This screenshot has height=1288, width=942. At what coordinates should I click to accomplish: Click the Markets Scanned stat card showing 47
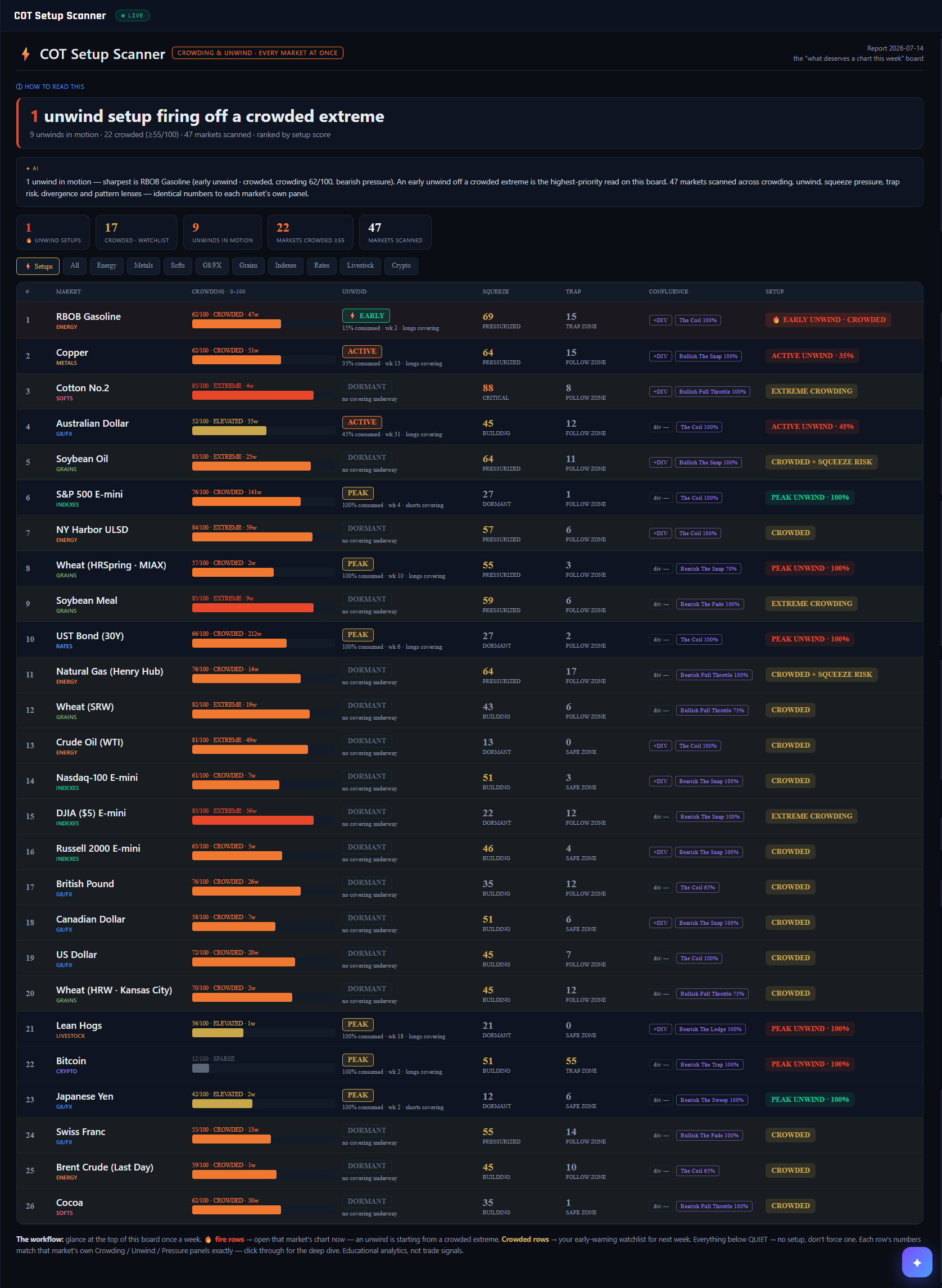[x=395, y=232]
